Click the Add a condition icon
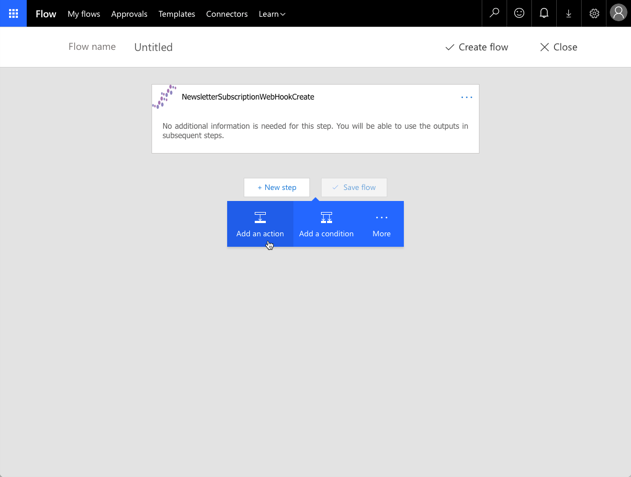This screenshot has width=631, height=477. point(326,218)
